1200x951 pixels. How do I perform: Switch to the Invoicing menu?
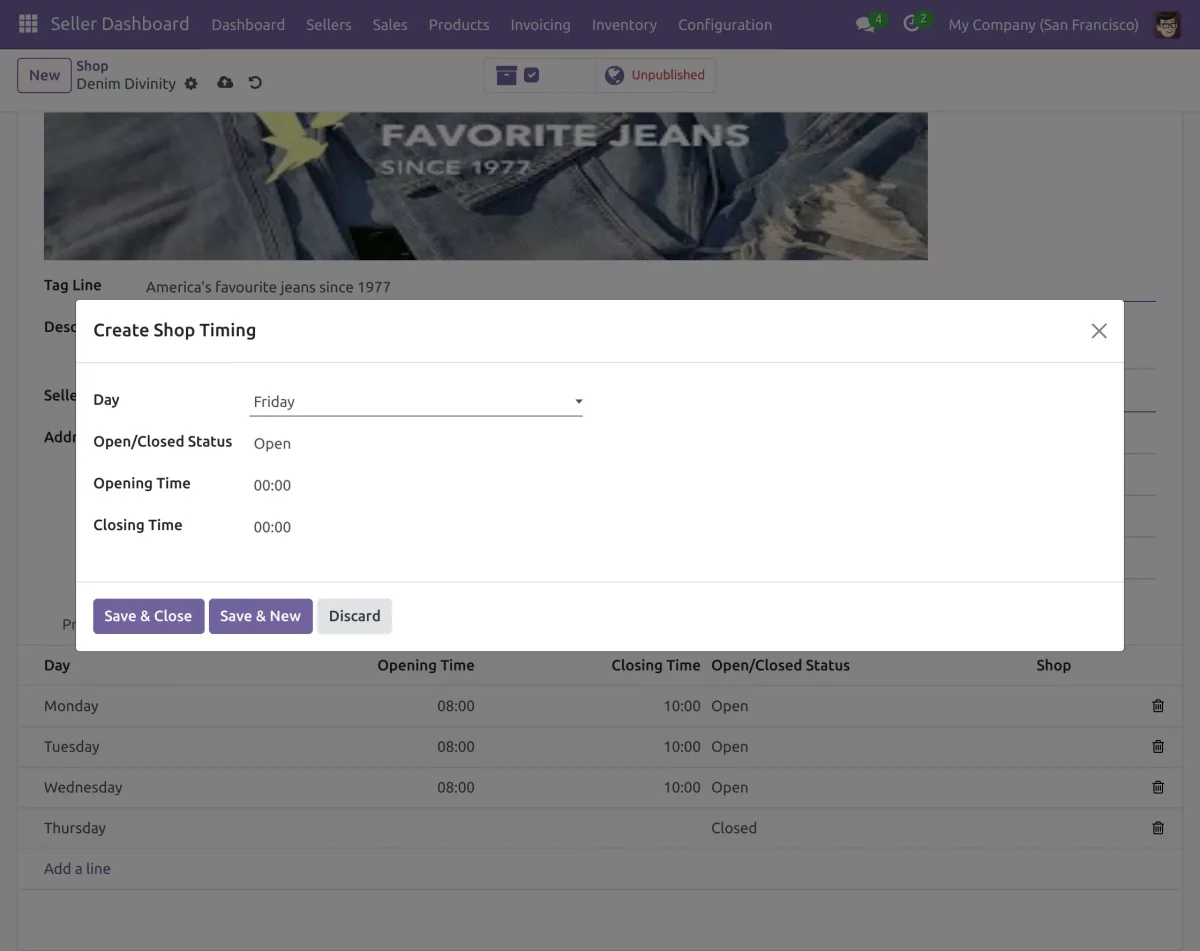point(540,25)
